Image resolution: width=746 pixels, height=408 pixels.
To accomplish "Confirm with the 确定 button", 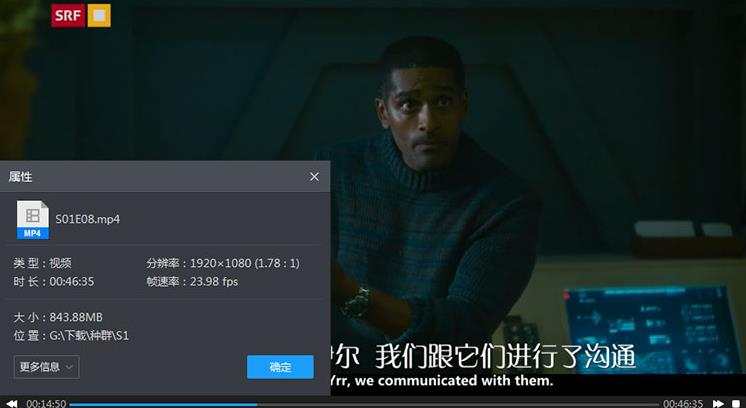I will click(x=280, y=367).
